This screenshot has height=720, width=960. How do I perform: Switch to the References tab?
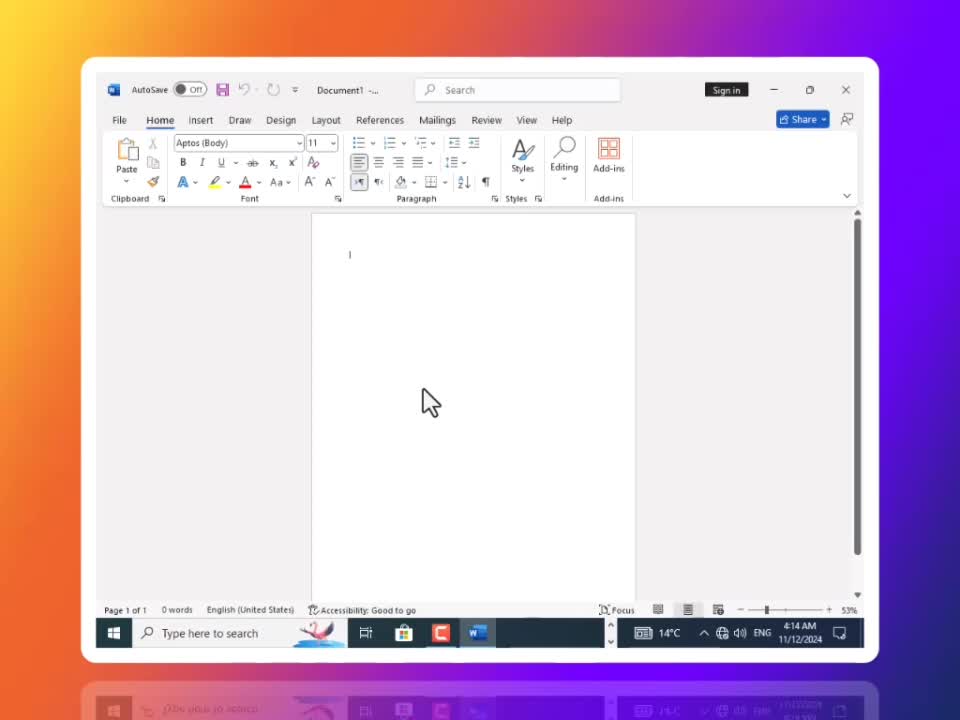tap(380, 120)
